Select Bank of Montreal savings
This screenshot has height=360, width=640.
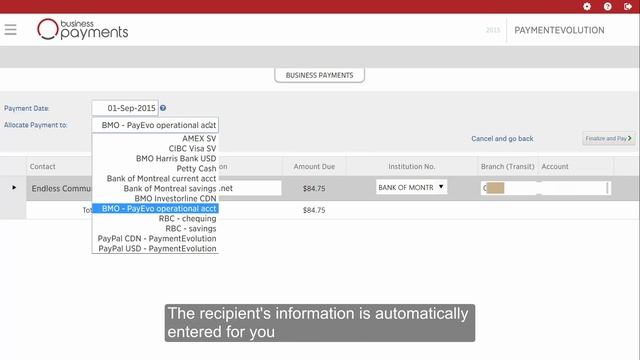156,189
